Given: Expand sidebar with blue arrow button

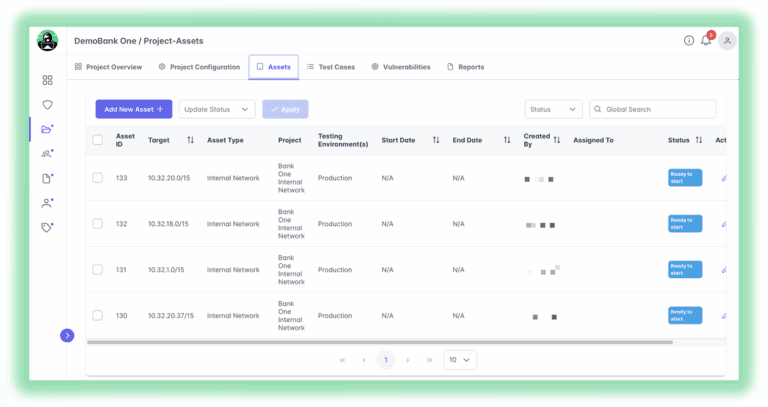Looking at the screenshot, I should point(67,336).
